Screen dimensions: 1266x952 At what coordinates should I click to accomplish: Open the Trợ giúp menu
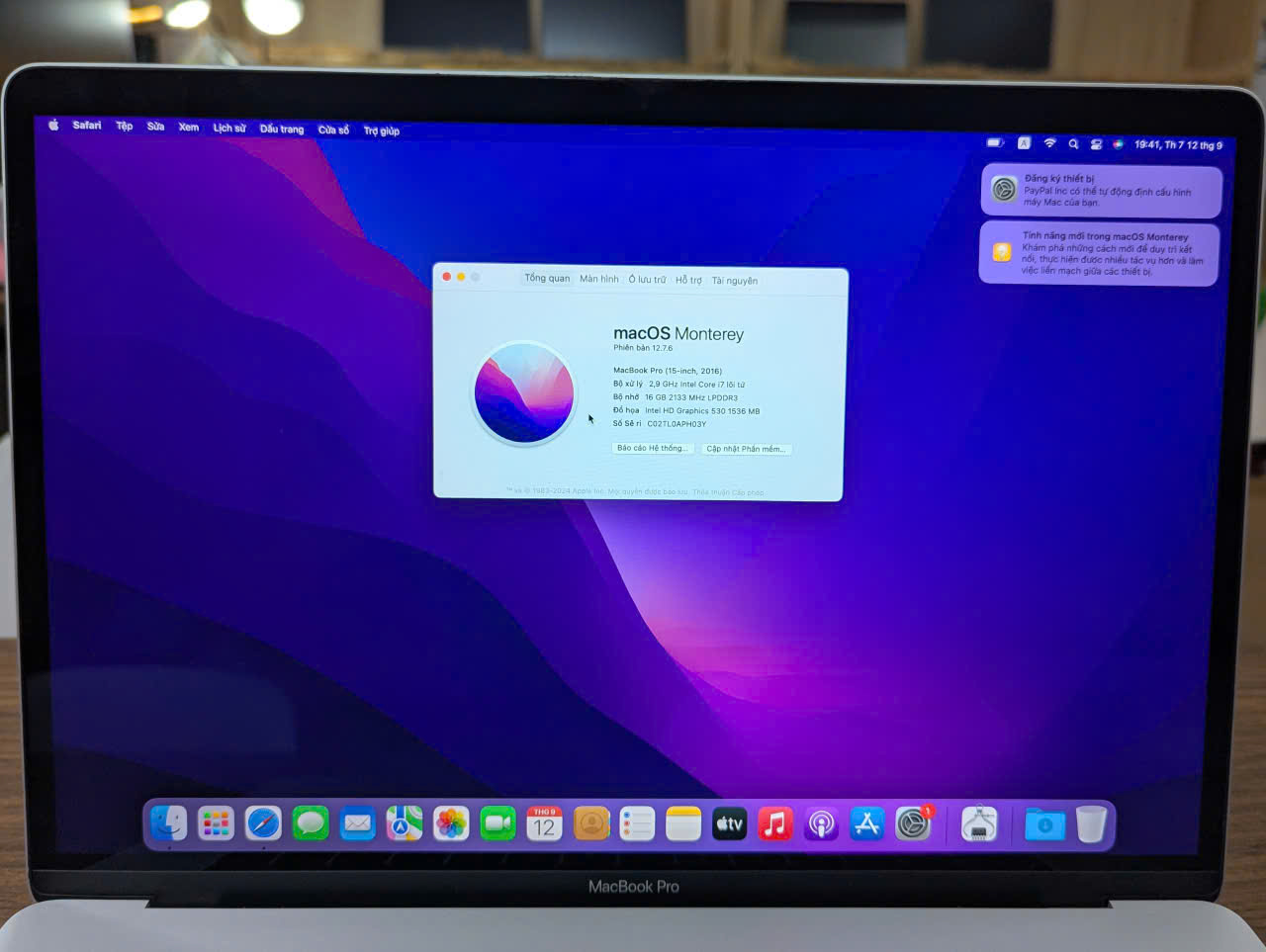pos(382,130)
